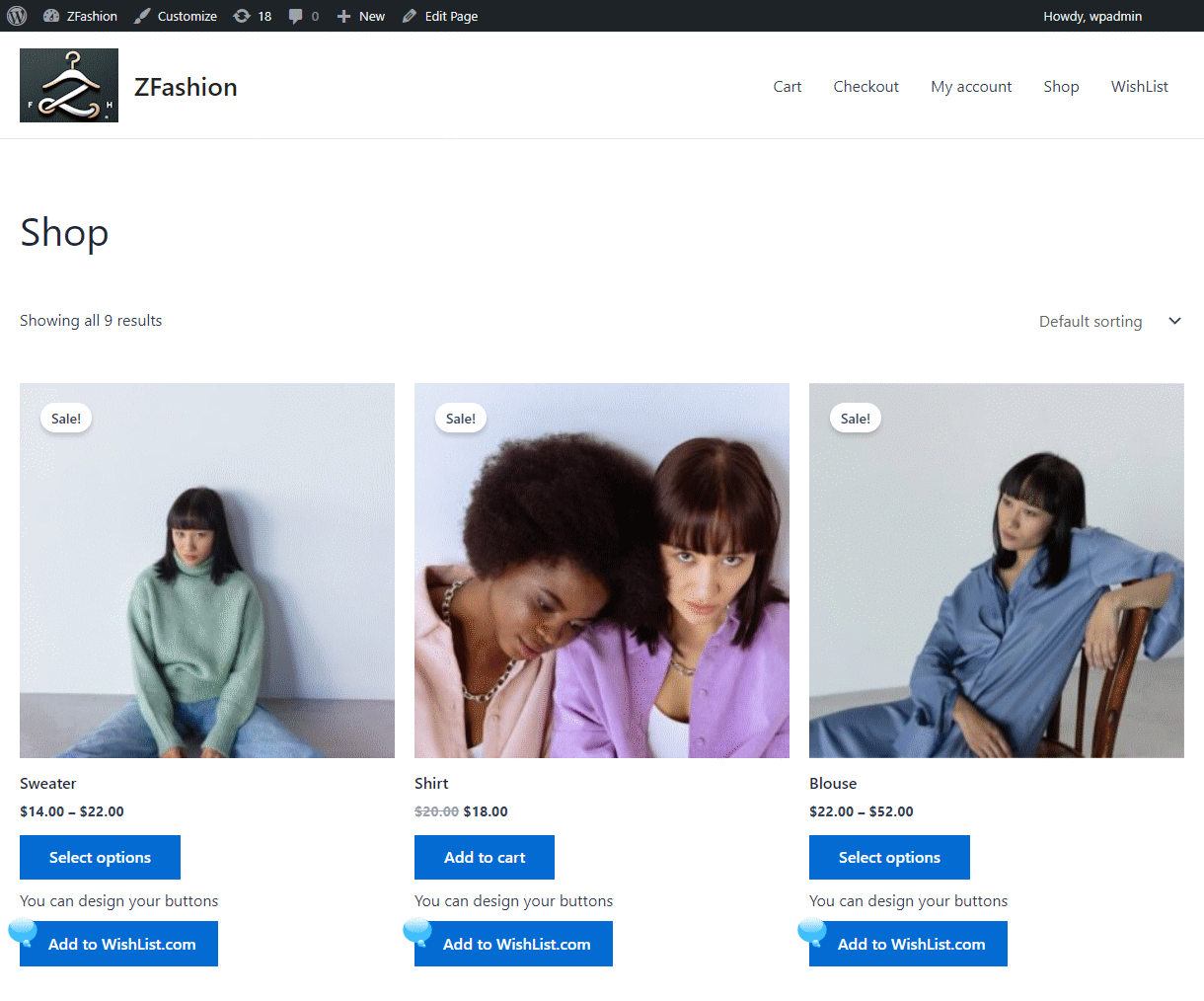This screenshot has width=1204, height=1001.
Task: Go to Cart menu item
Action: tap(788, 86)
